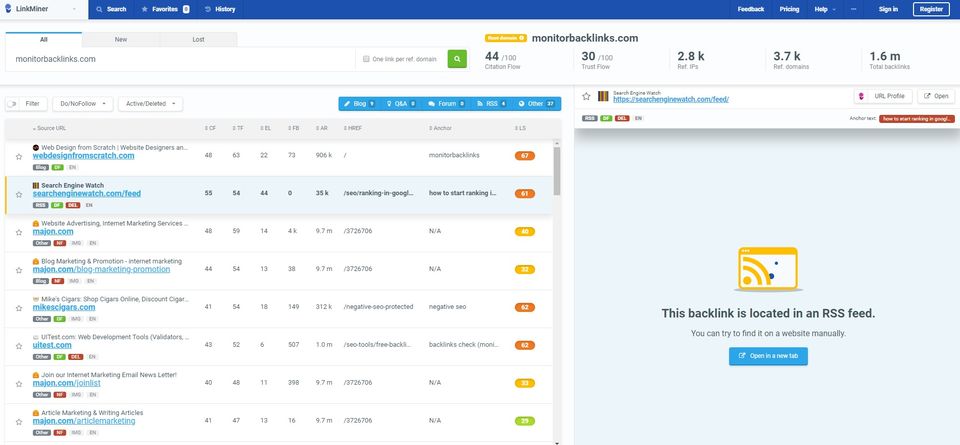Switch to the New backlinks tab
Image resolution: width=960 pixels, height=445 pixels.
(121, 40)
